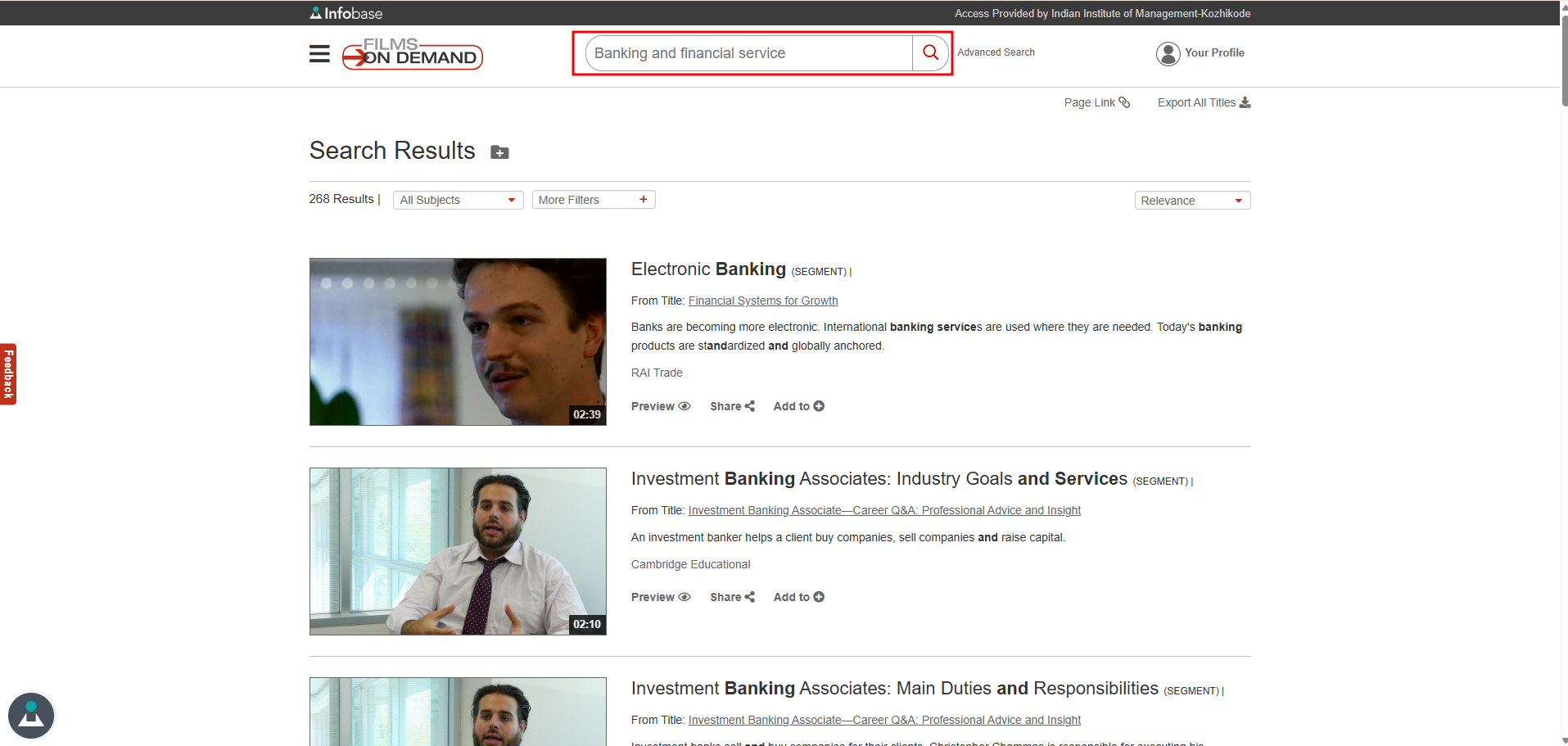Viewport: 1568px width, 746px height.
Task: Click the Films On Demand logo
Action: 413,54
